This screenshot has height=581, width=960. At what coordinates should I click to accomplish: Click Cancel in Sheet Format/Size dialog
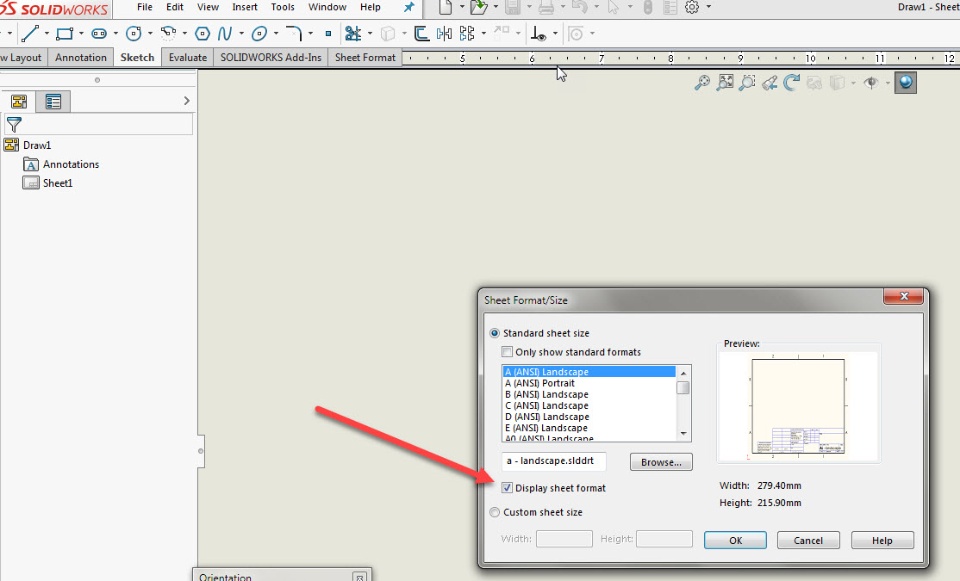(808, 541)
